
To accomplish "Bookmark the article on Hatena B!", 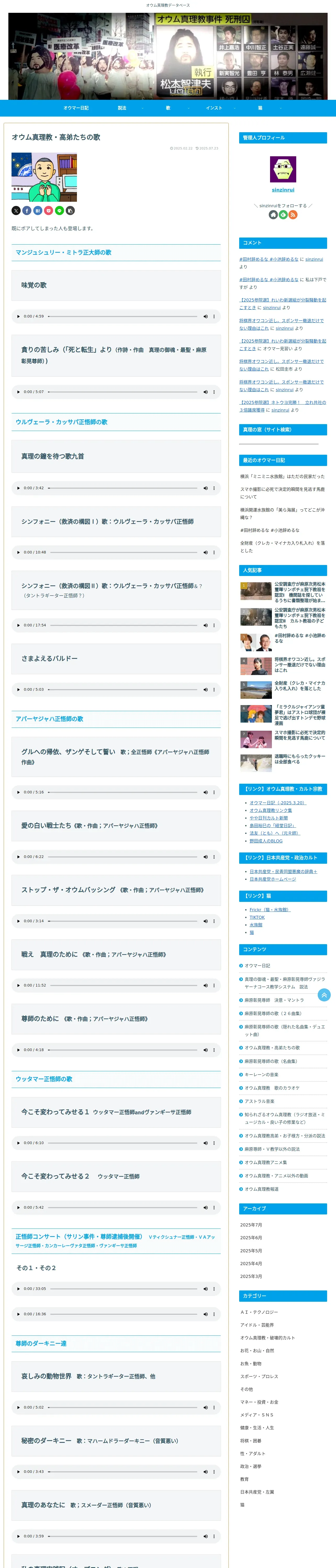I will [38, 211].
